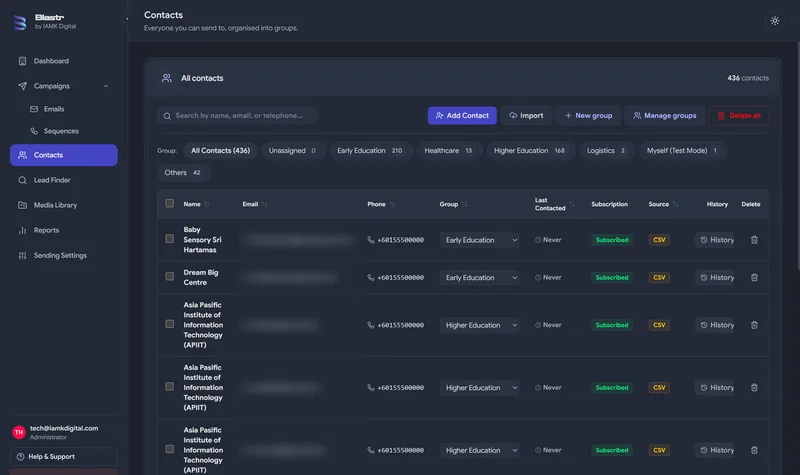Filter by Healthcare group chip

tap(449, 151)
